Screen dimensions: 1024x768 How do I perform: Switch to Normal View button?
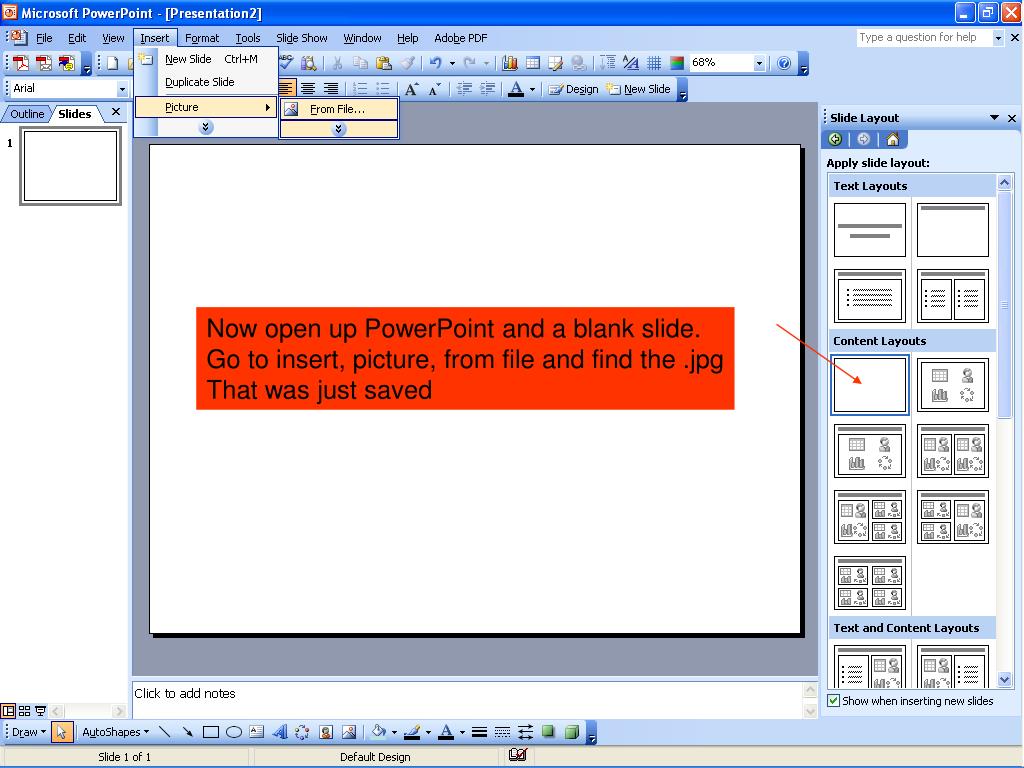pyautogui.click(x=8, y=711)
